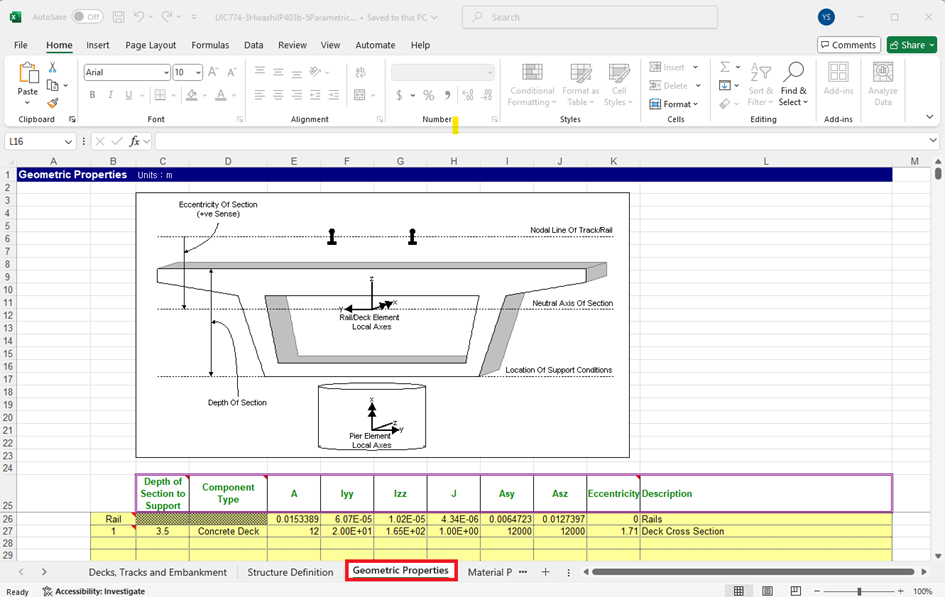The width and height of the screenshot is (945, 597).
Task: Expand the font size dropdown
Action: [x=198, y=73]
